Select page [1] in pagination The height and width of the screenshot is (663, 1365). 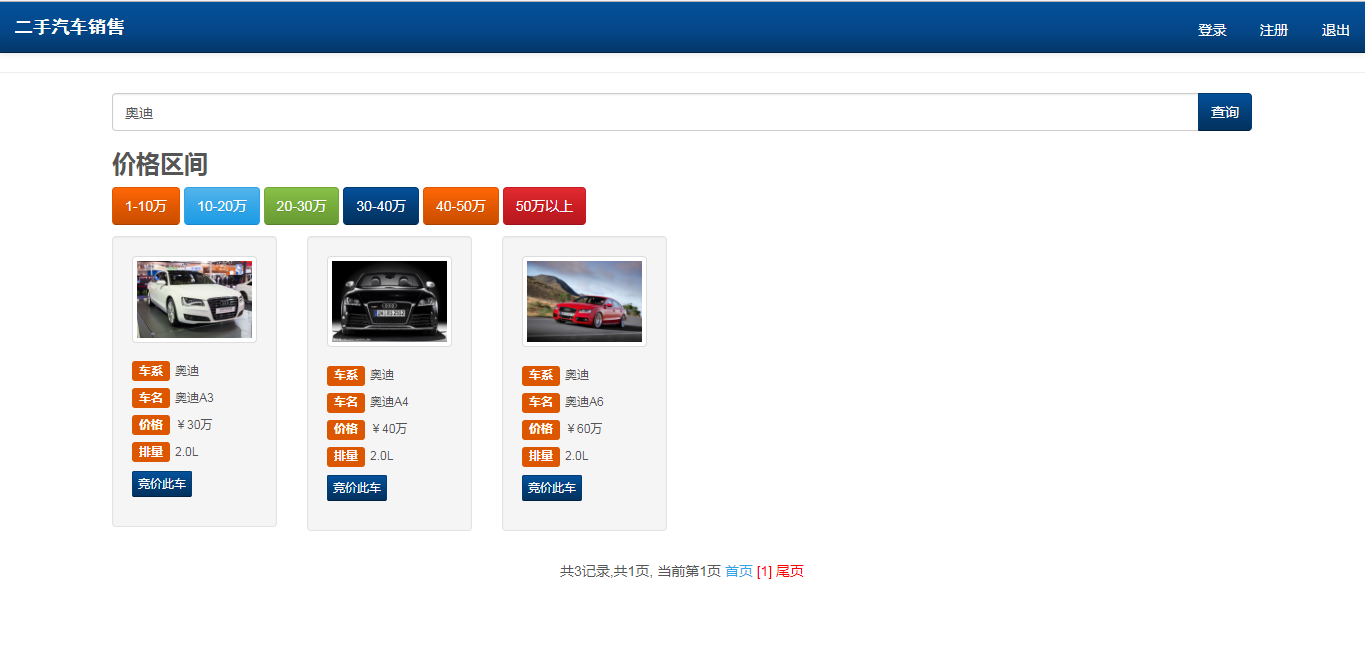(764, 571)
